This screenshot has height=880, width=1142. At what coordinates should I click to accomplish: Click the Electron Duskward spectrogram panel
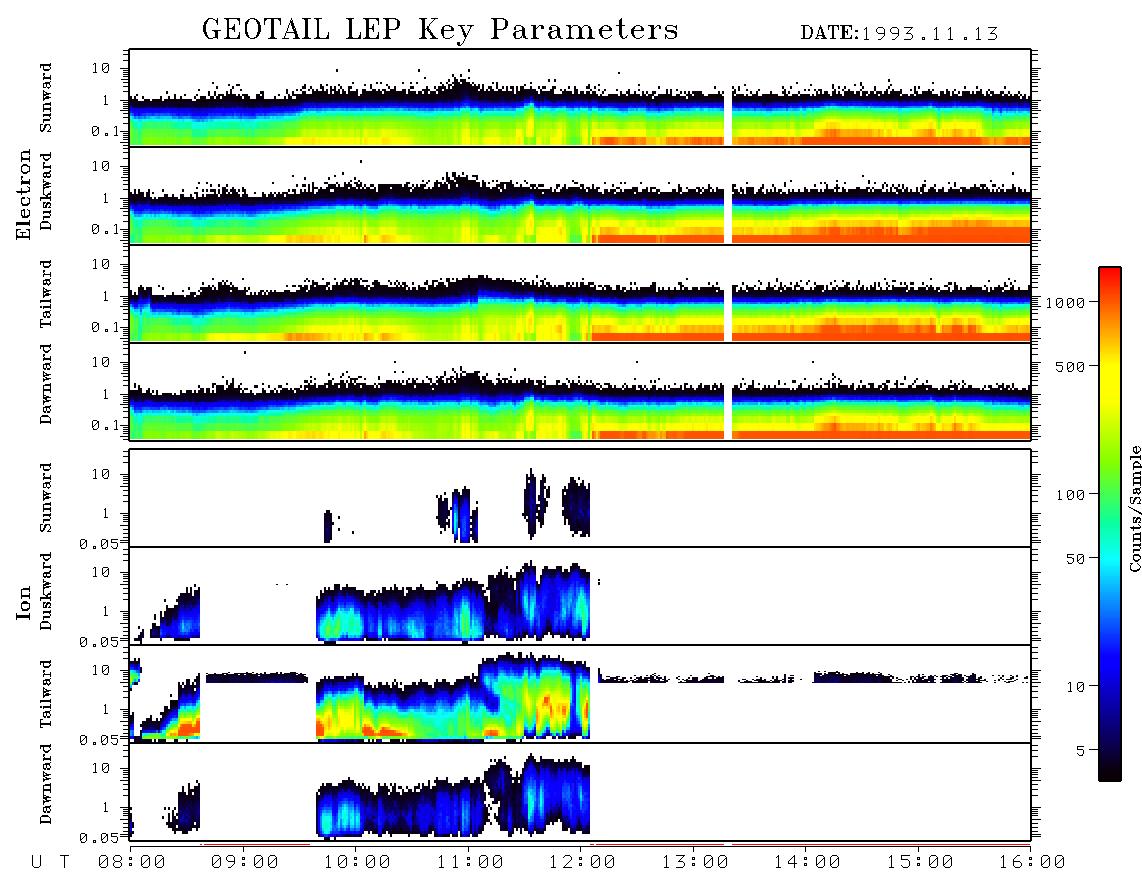coord(580,196)
